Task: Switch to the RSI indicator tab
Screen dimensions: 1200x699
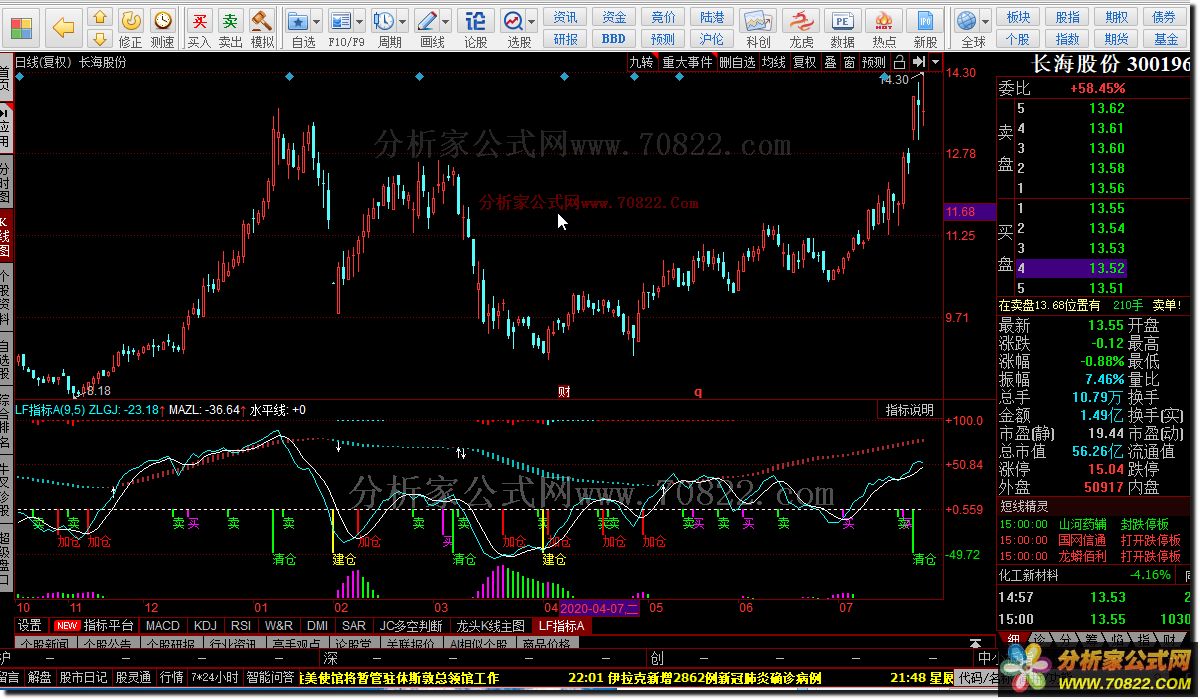Action: coord(241,626)
